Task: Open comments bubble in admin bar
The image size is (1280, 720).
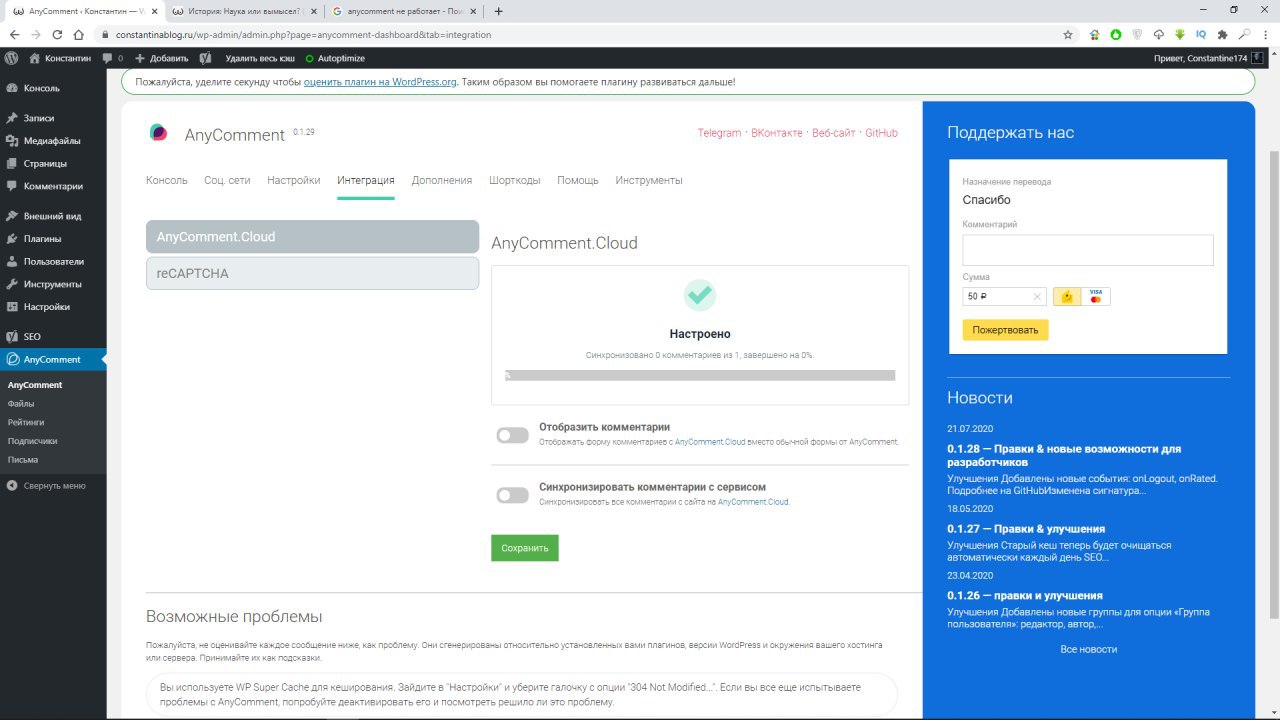Action: pyautogui.click(x=113, y=58)
